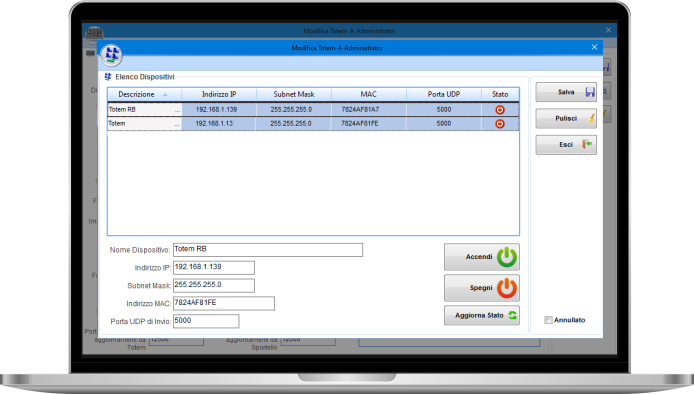The width and height of the screenshot is (694, 394).
Task: Click into the Nome Dispositivo text field
Action: [x=268, y=250]
